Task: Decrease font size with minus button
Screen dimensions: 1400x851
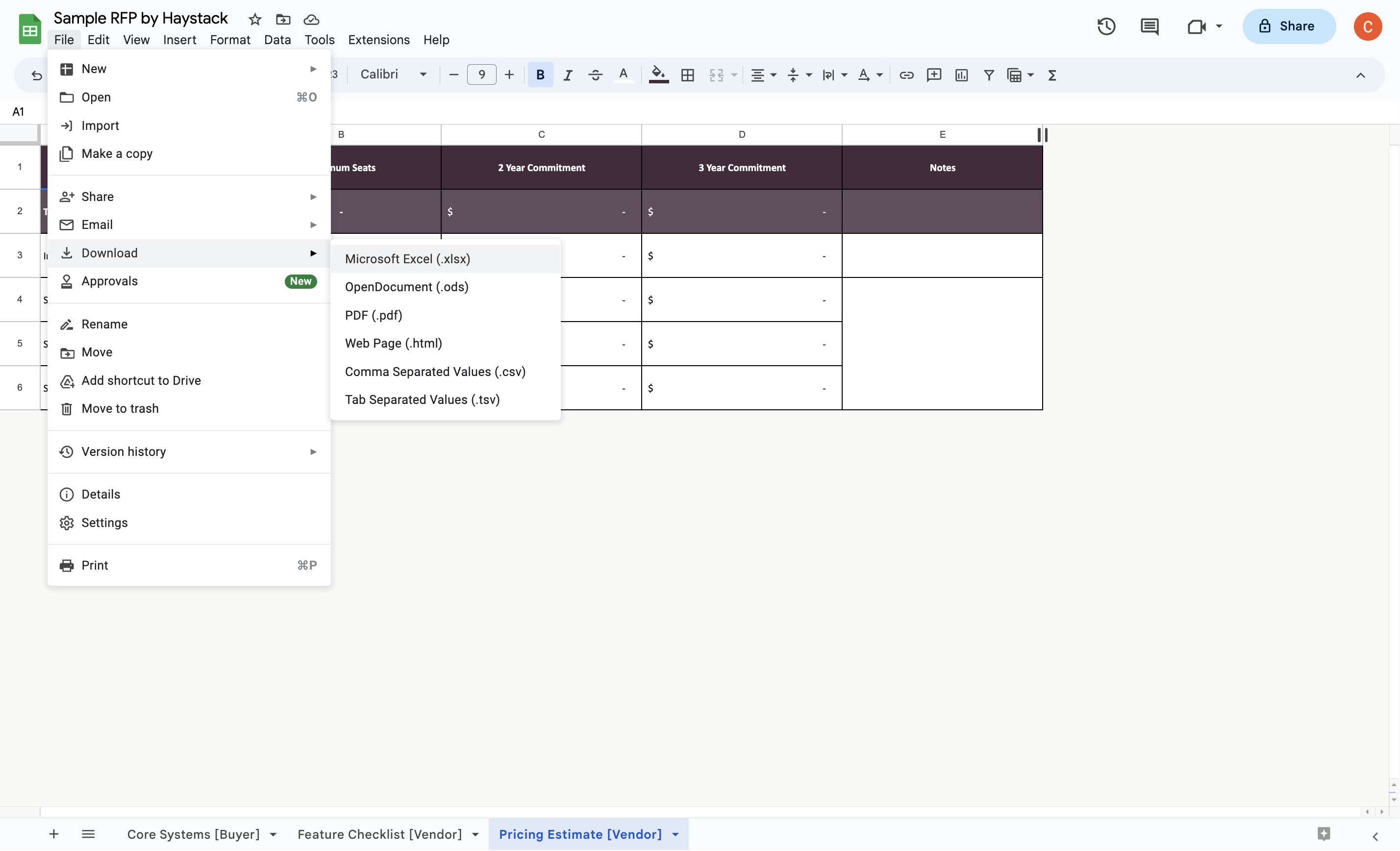Action: tap(453, 75)
